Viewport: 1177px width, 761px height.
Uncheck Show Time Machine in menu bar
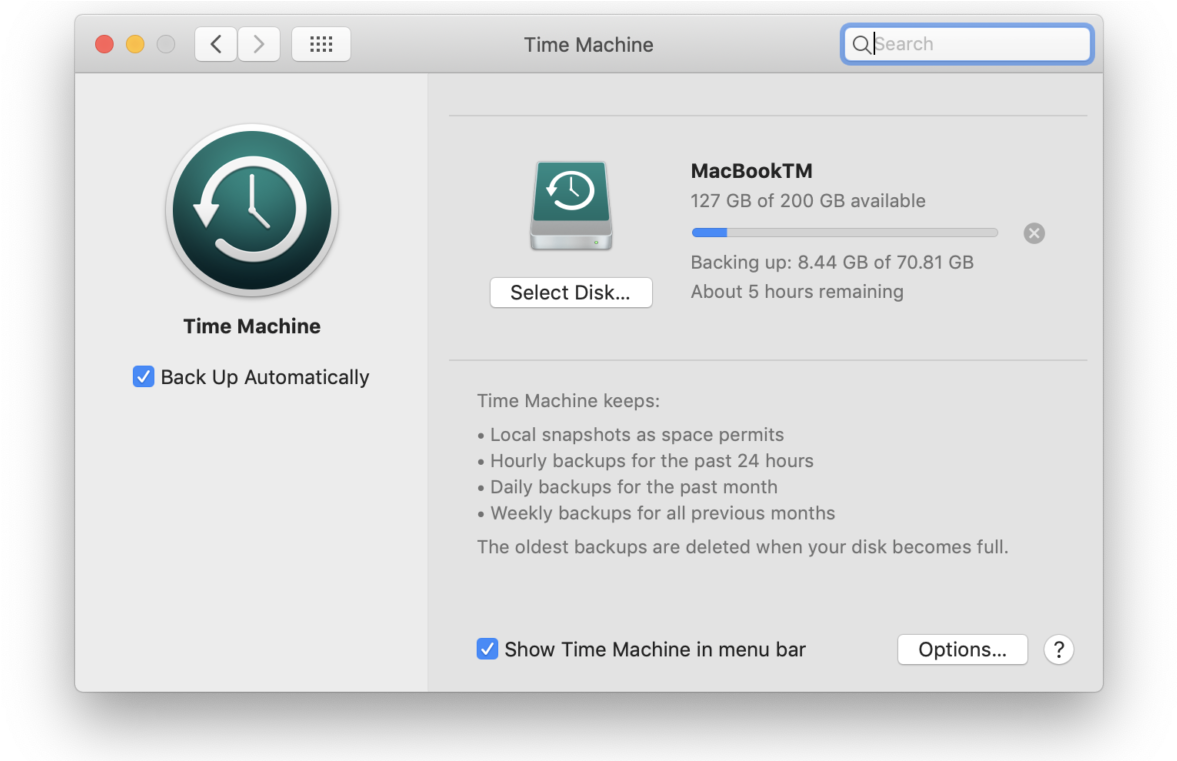click(487, 649)
